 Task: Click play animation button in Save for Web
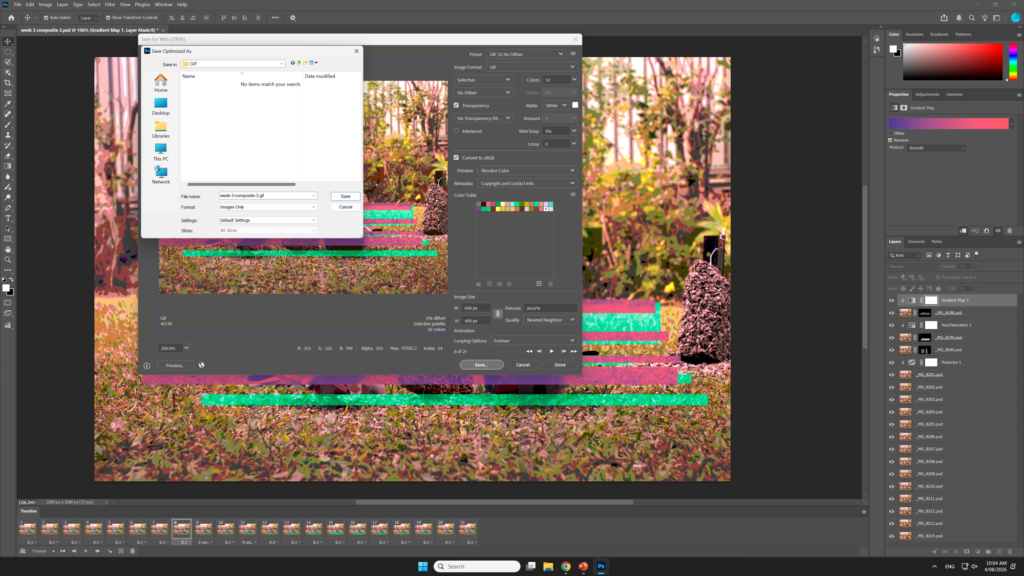tap(551, 351)
